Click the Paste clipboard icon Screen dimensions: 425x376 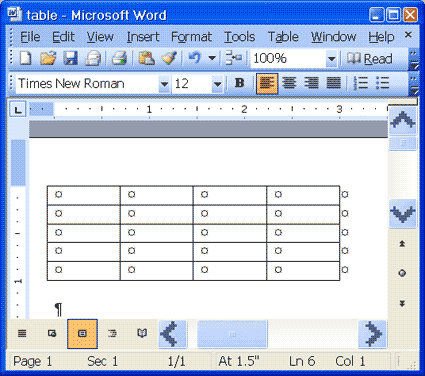click(146, 58)
